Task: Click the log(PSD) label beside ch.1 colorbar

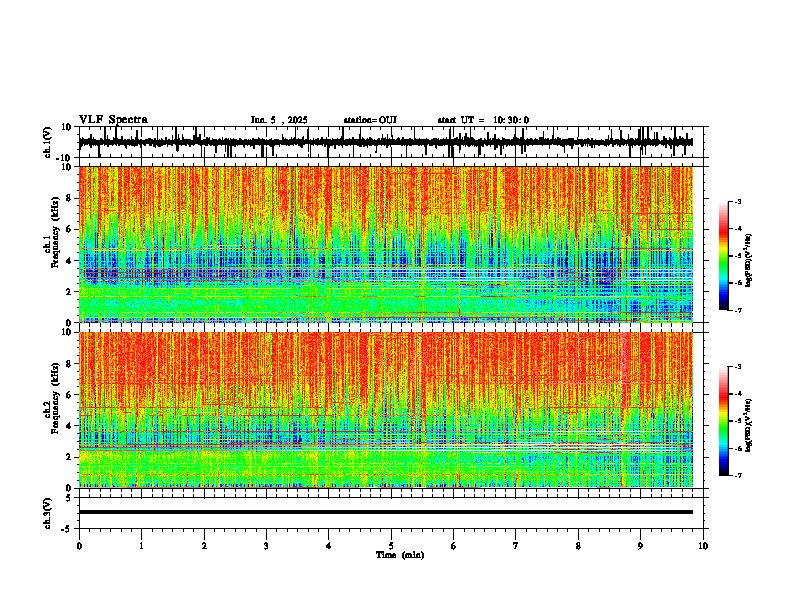Action: click(x=749, y=260)
